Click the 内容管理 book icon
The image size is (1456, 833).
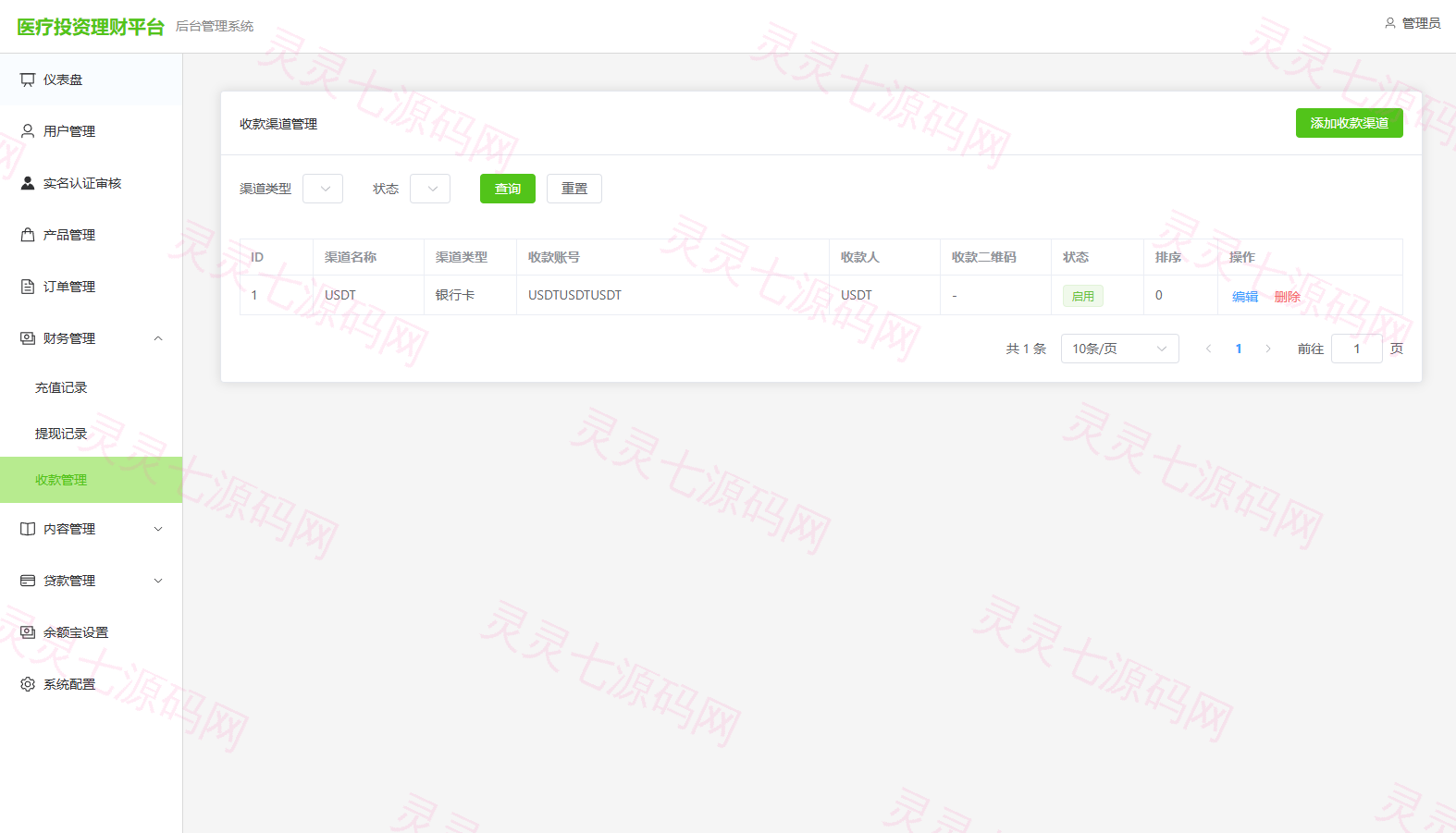(x=28, y=529)
